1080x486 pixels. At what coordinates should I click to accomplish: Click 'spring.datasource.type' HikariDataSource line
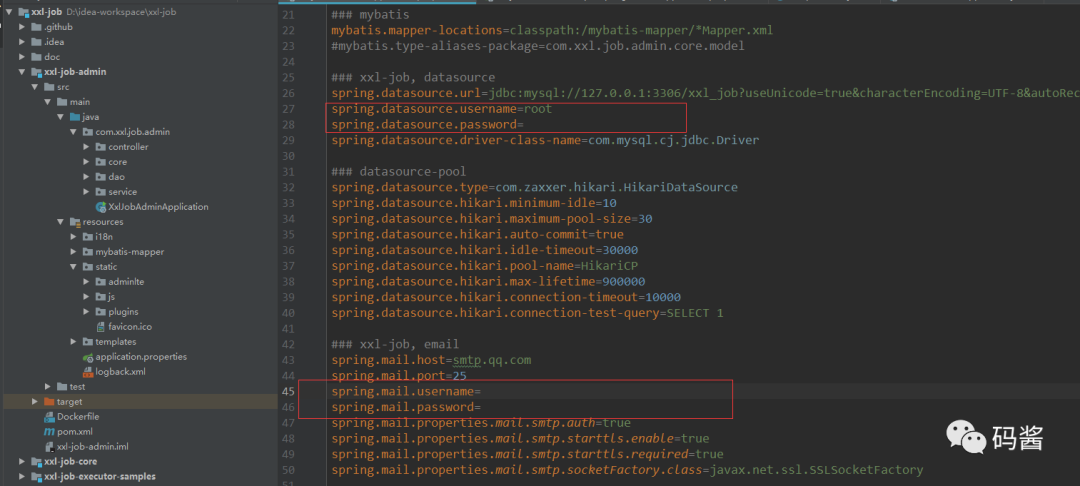pos(534,187)
